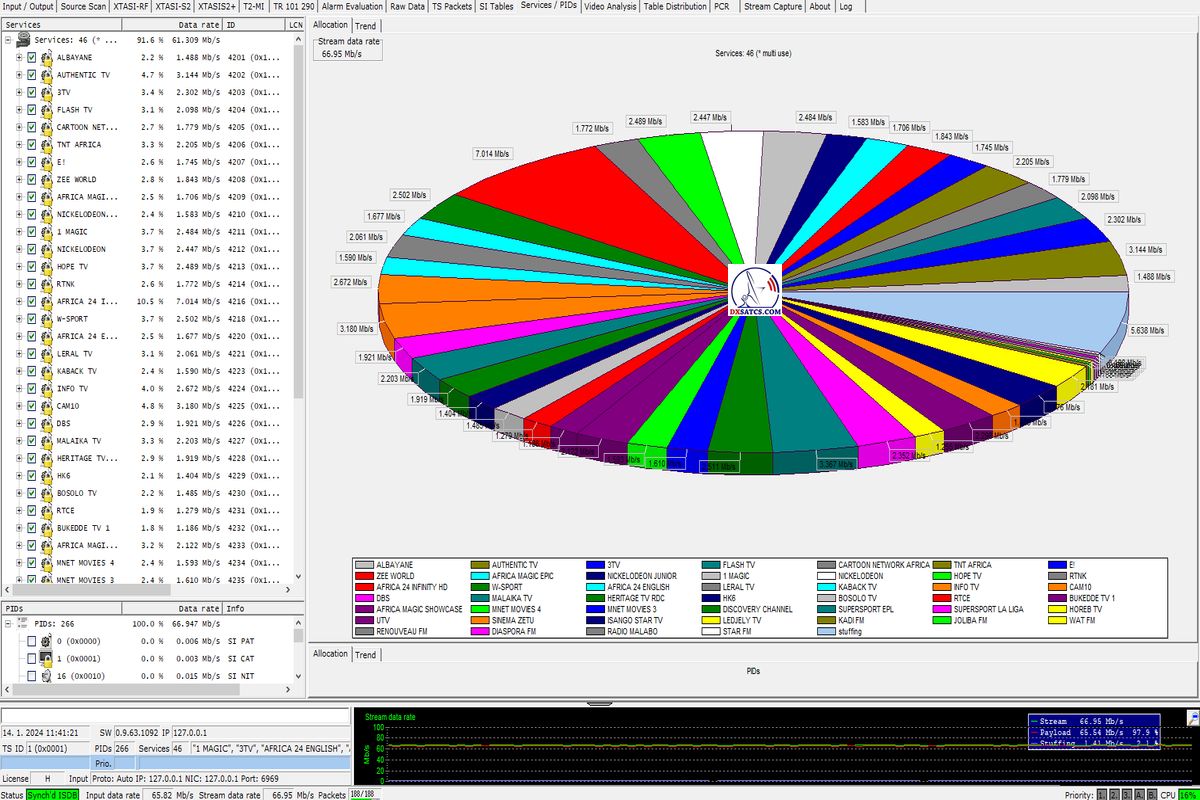The width and height of the screenshot is (1200, 800).
Task: Toggle the ZEE WORLD service checkbox
Action: click(x=32, y=180)
